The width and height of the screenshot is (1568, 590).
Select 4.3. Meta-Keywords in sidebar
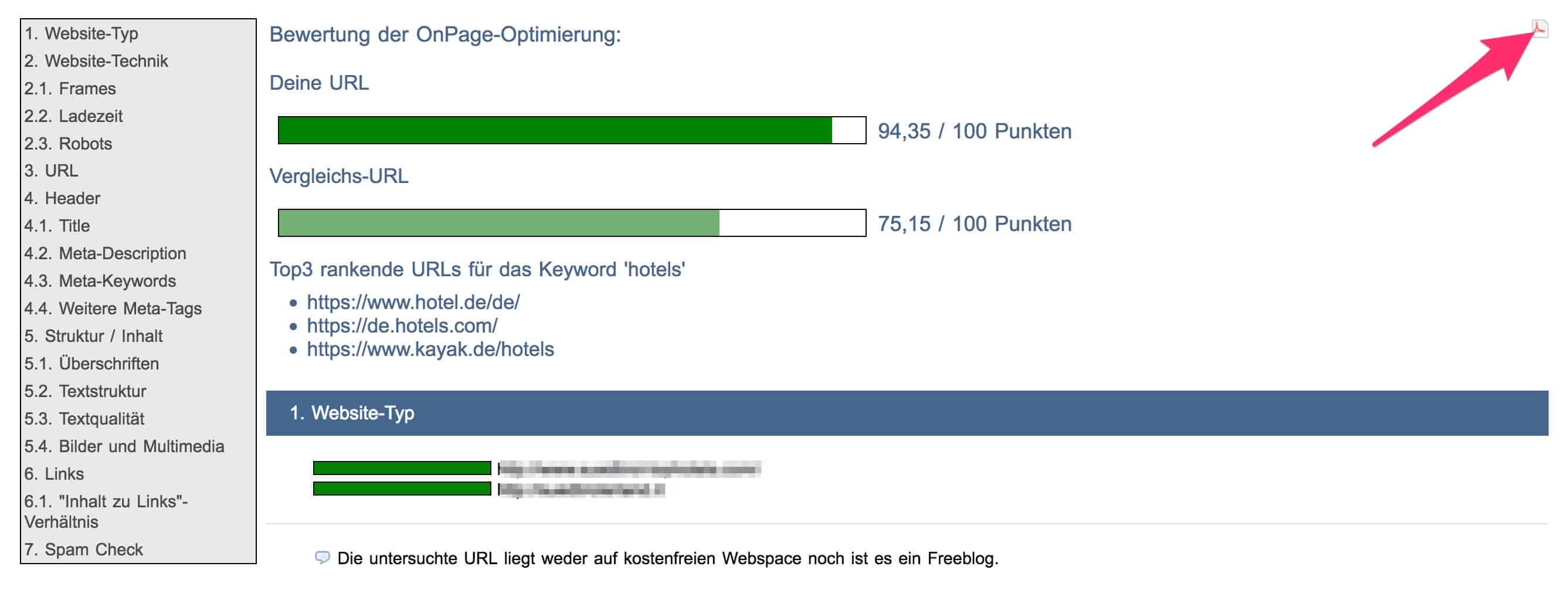tap(100, 282)
